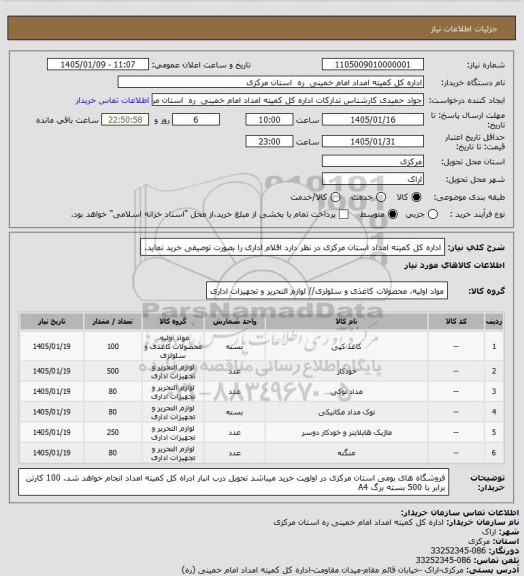
Task: Click the response deadline date 1405/01/16
Action: (x=373, y=120)
